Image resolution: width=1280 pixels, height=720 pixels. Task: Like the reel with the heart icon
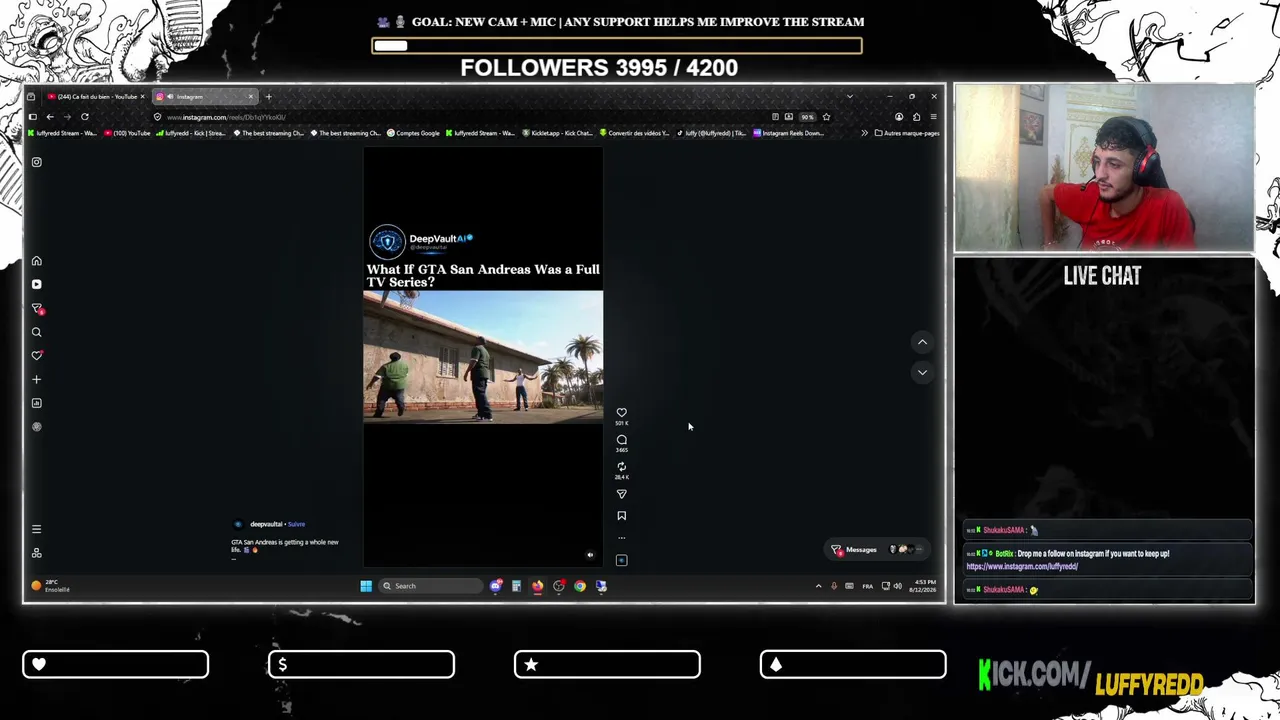pyautogui.click(x=621, y=412)
